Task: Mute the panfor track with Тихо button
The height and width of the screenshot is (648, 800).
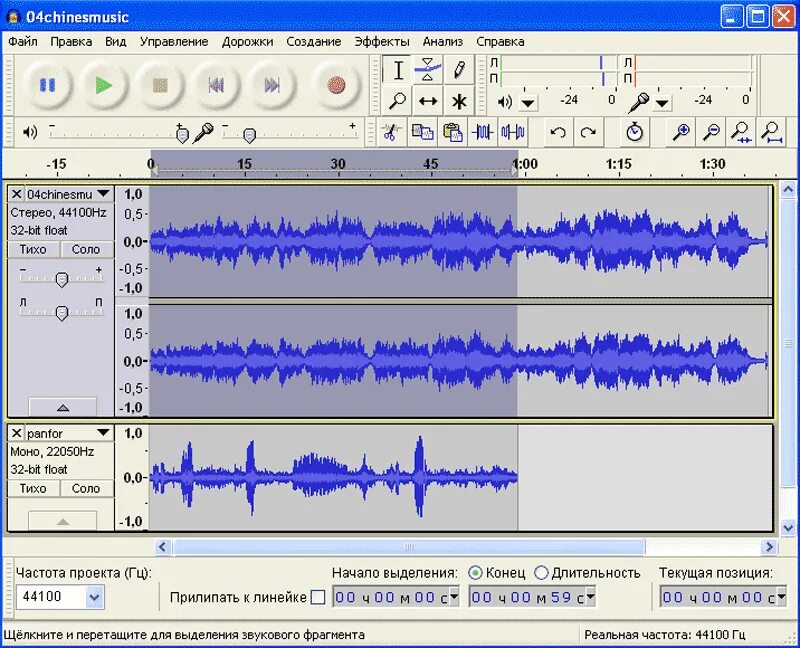Action: pyautogui.click(x=33, y=488)
